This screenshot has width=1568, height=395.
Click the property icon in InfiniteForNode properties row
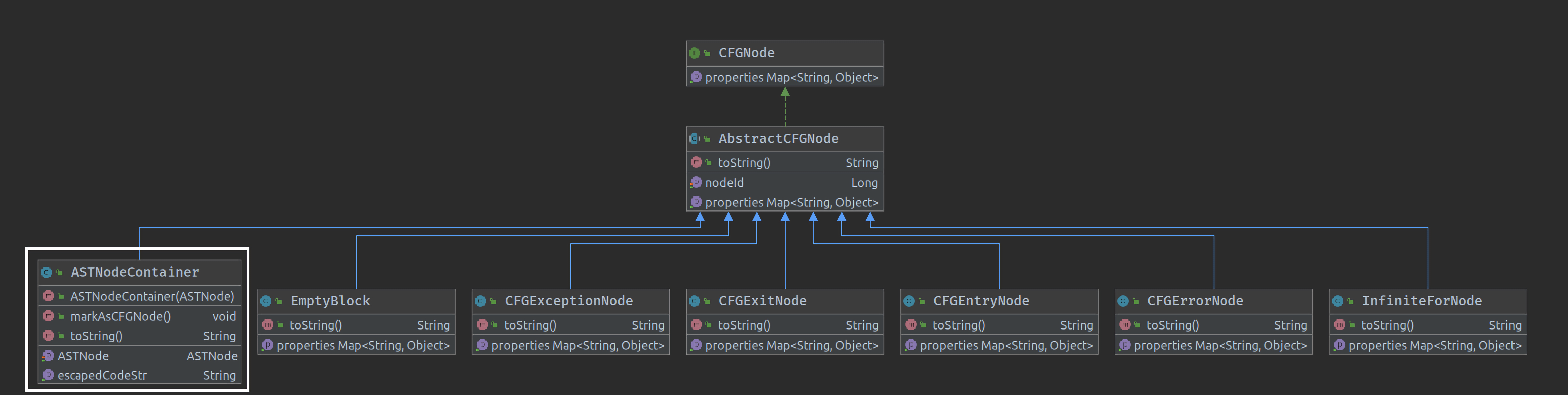tap(1339, 345)
